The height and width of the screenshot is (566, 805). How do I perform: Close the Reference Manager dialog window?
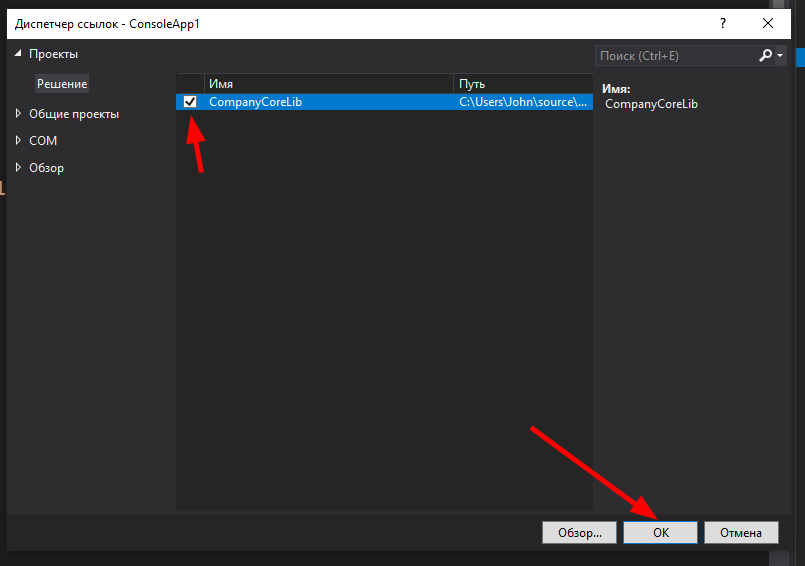(768, 23)
